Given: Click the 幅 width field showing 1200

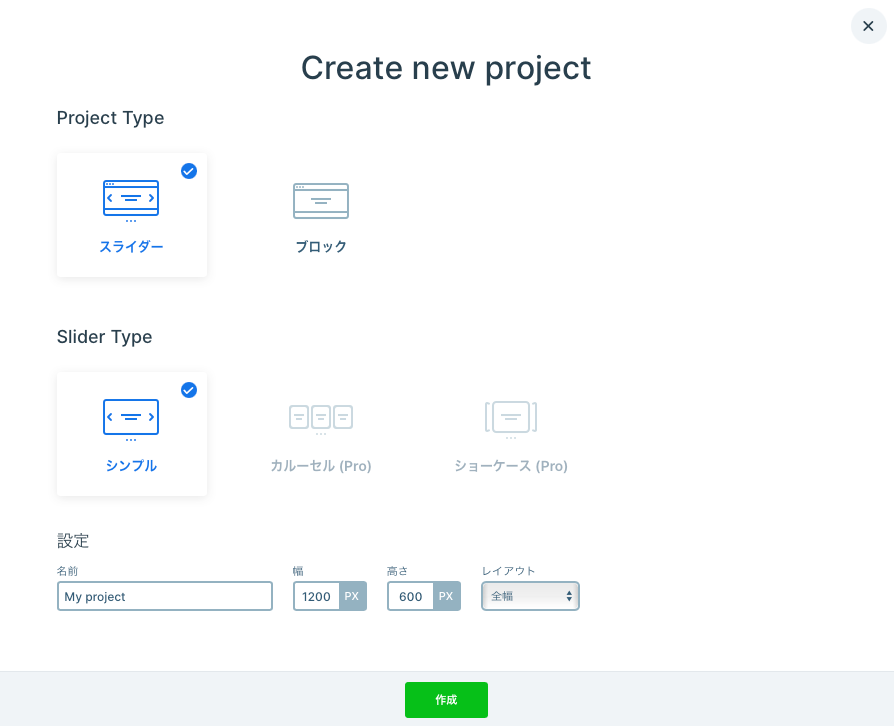Looking at the screenshot, I should tap(316, 596).
